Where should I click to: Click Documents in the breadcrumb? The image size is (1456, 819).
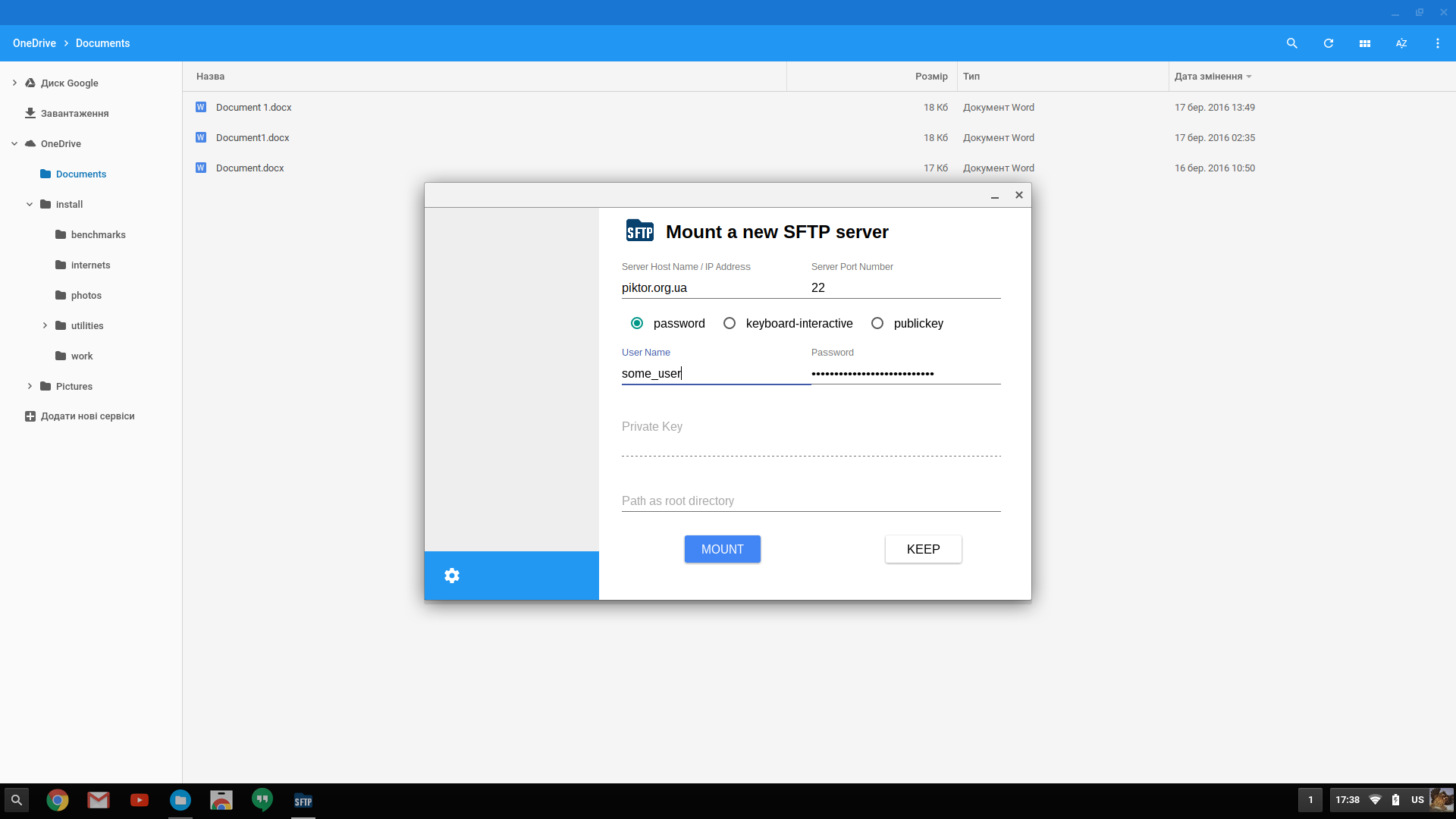(x=102, y=43)
